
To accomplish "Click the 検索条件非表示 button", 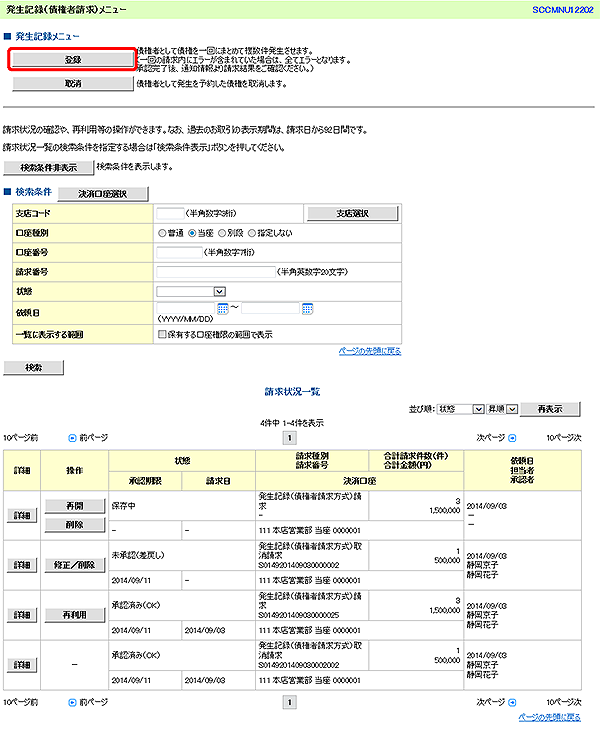I will point(48,168).
